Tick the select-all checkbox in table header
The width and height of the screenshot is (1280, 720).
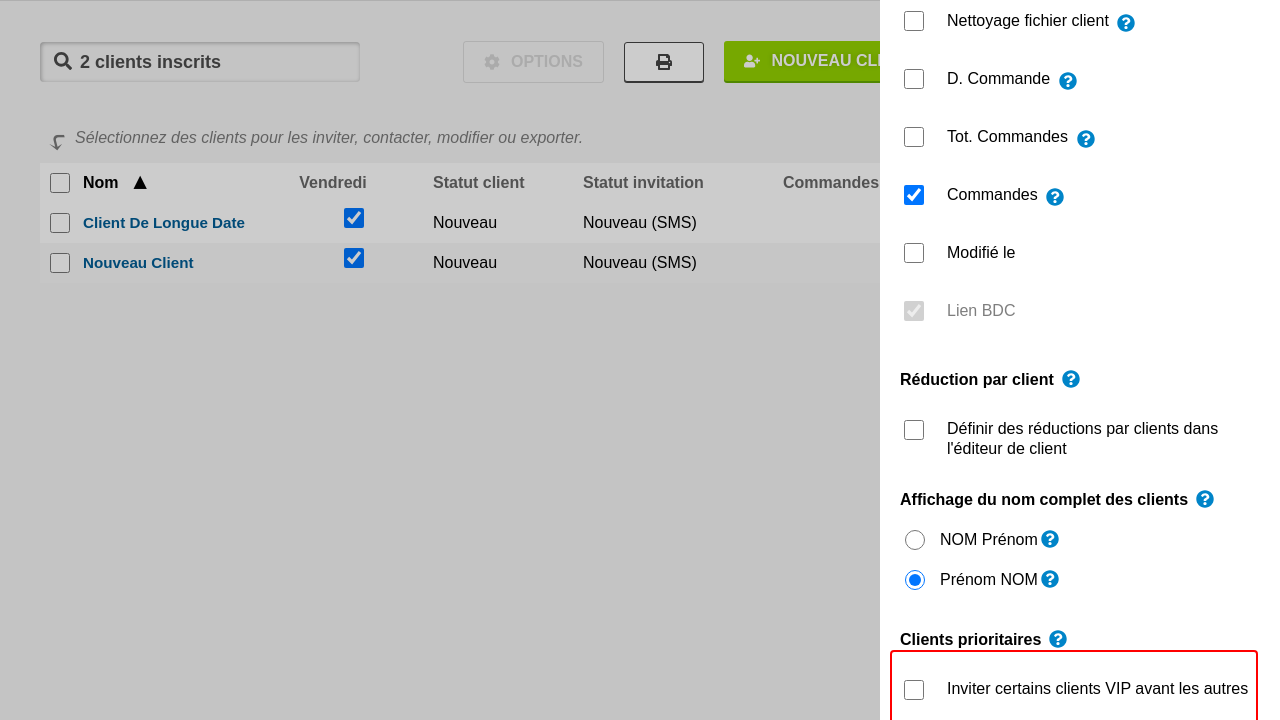[x=60, y=183]
